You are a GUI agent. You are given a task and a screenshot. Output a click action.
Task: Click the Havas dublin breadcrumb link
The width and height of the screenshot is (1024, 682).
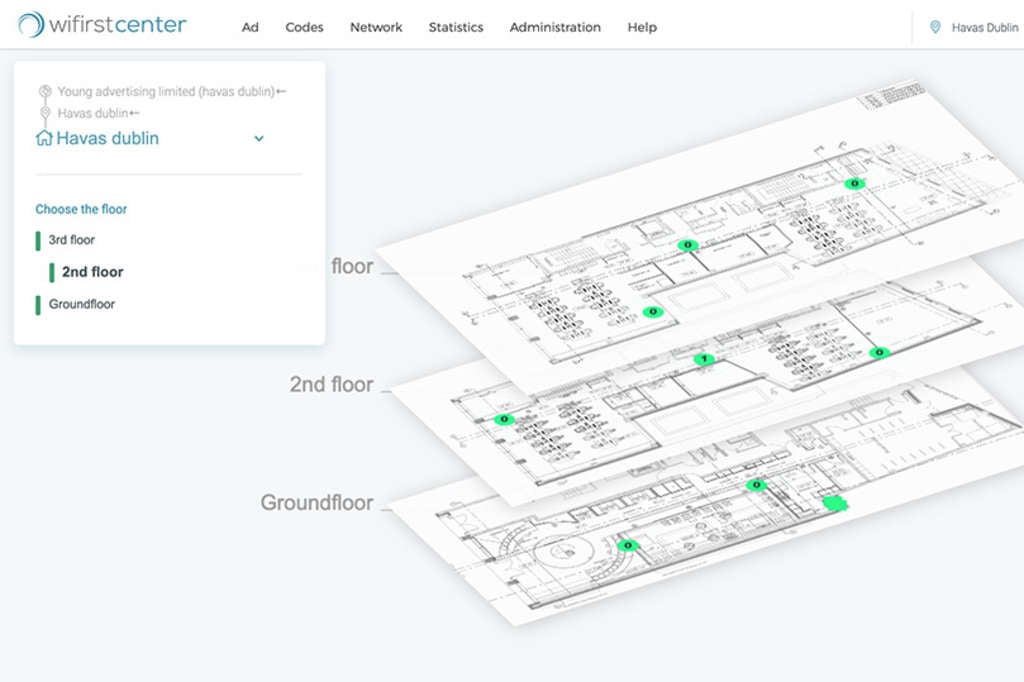94,114
